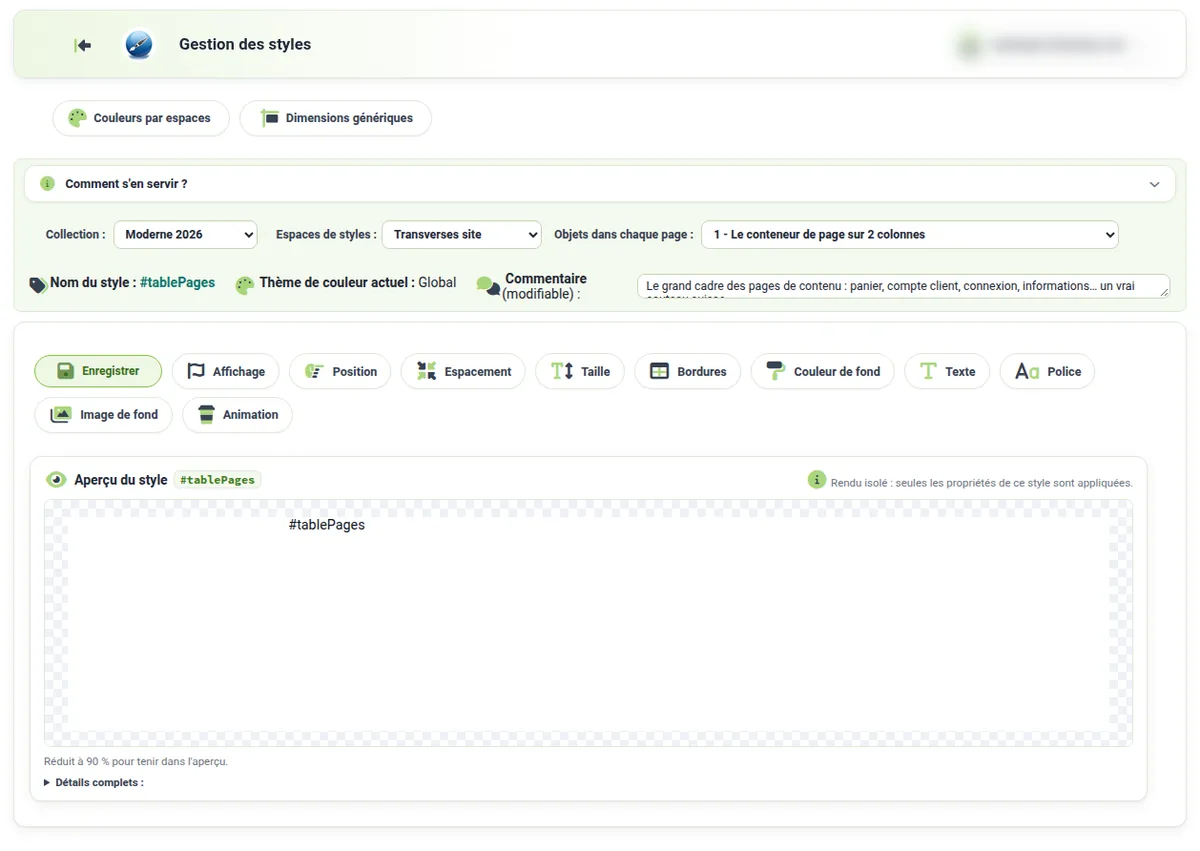Click the blue globe logo icon

tap(138, 45)
